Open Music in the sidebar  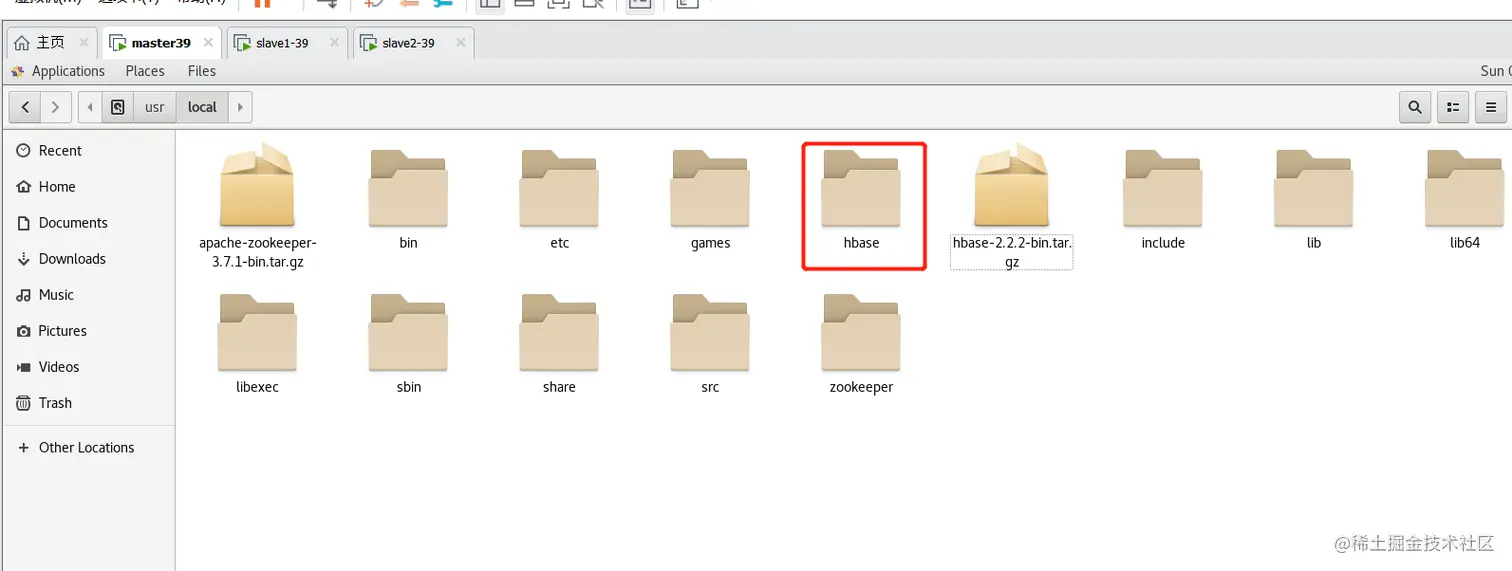tap(88, 295)
